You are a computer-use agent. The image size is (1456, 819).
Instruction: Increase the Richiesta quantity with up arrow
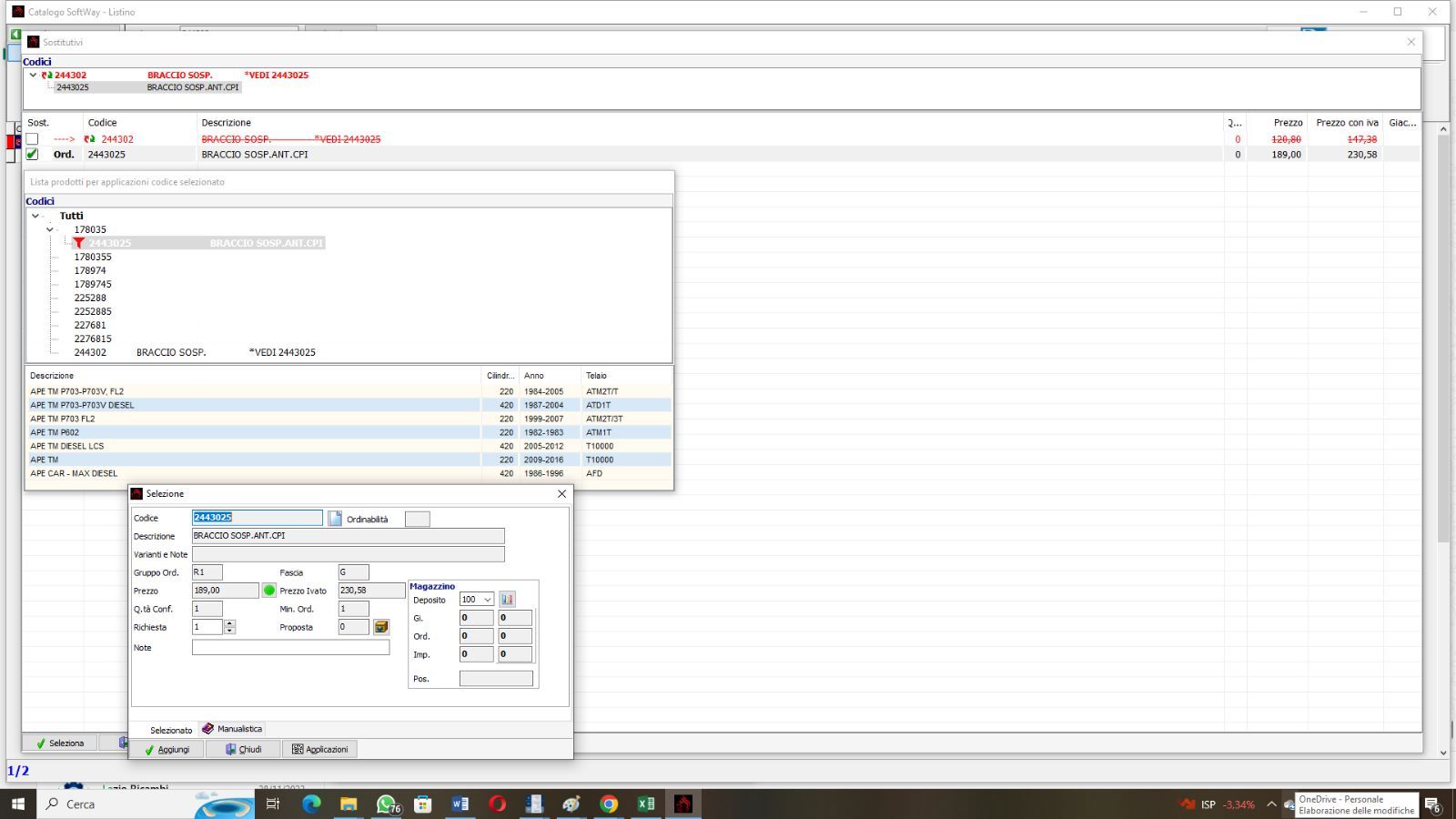[x=229, y=623]
